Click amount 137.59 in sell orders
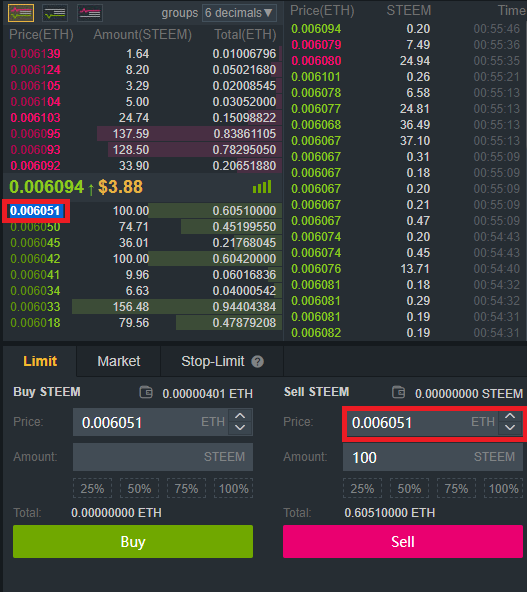The height and width of the screenshot is (592, 527). coord(131,134)
